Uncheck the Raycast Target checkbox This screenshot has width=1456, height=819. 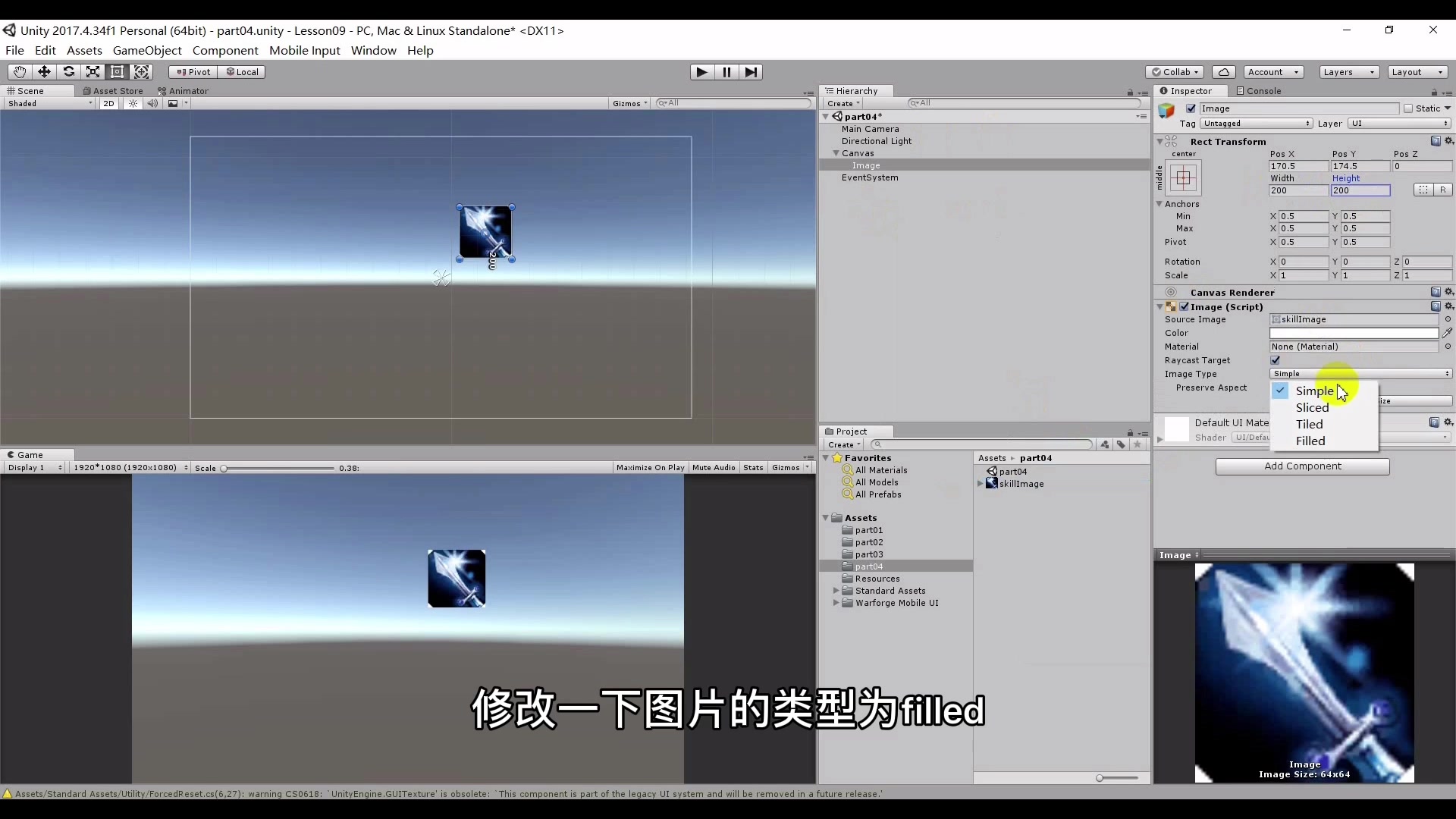tap(1275, 360)
